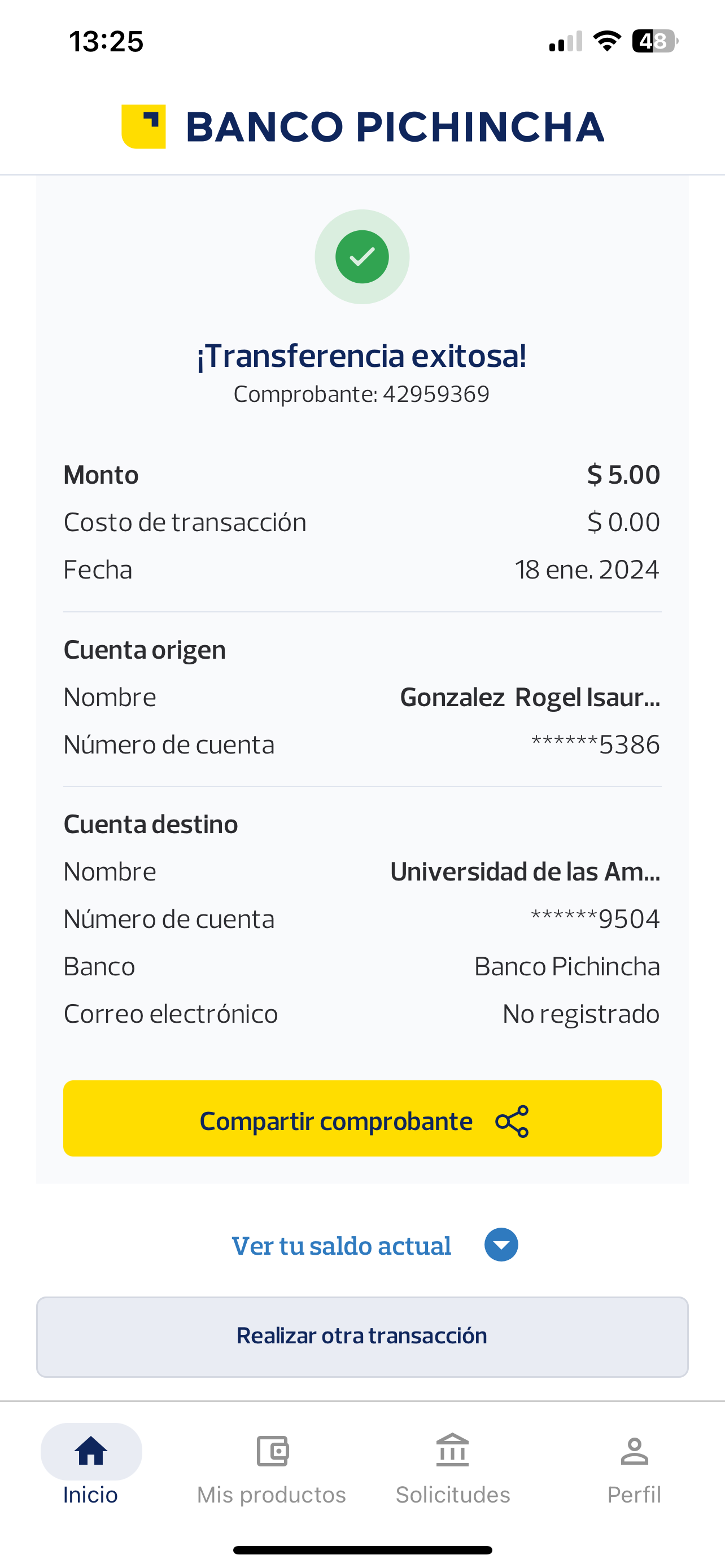Screen dimensions: 725x1568
Task: Tap truncated destination name Universidad de las Am...
Action: 525,871
